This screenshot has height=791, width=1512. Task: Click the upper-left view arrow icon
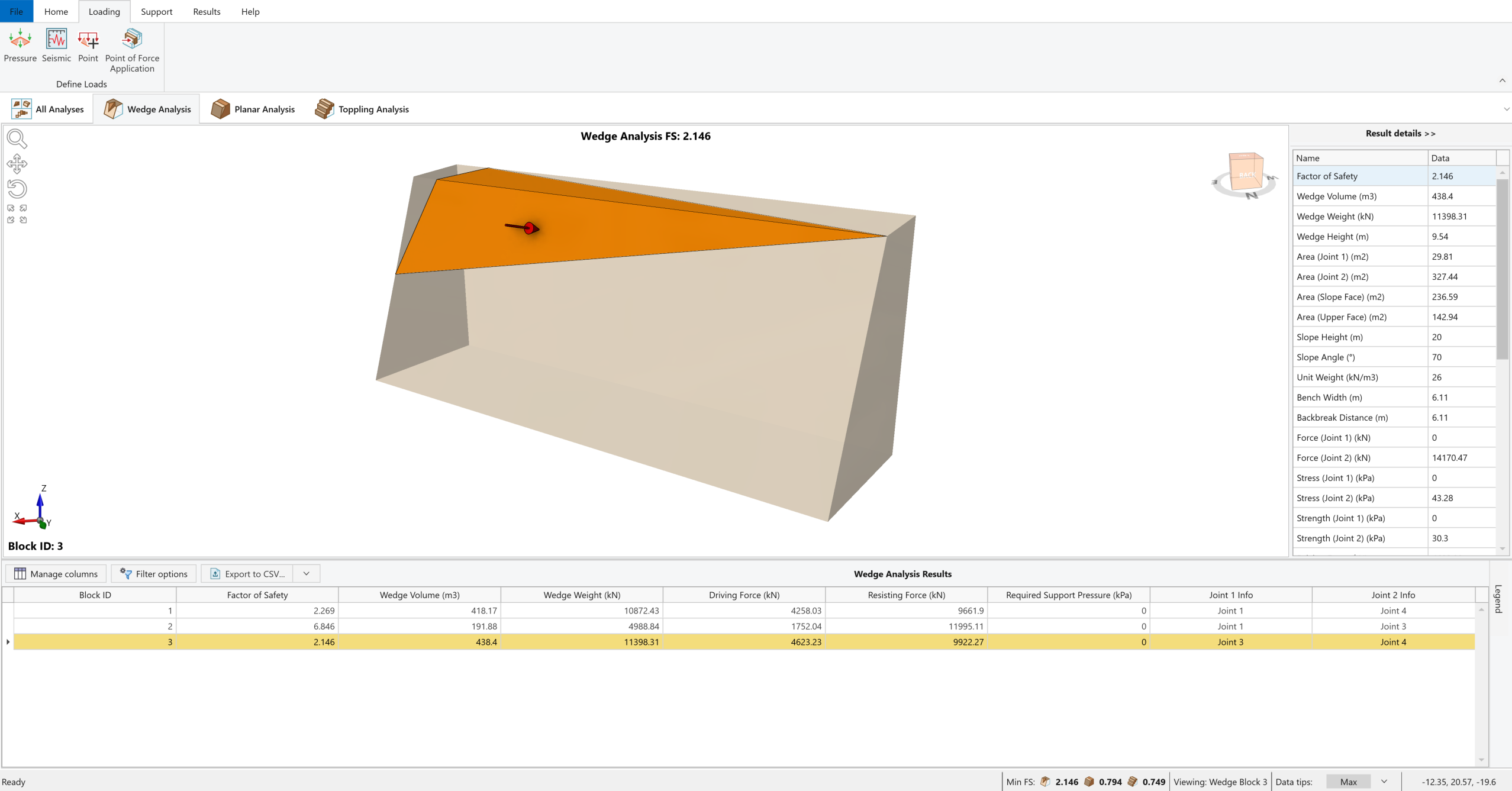tap(11, 208)
